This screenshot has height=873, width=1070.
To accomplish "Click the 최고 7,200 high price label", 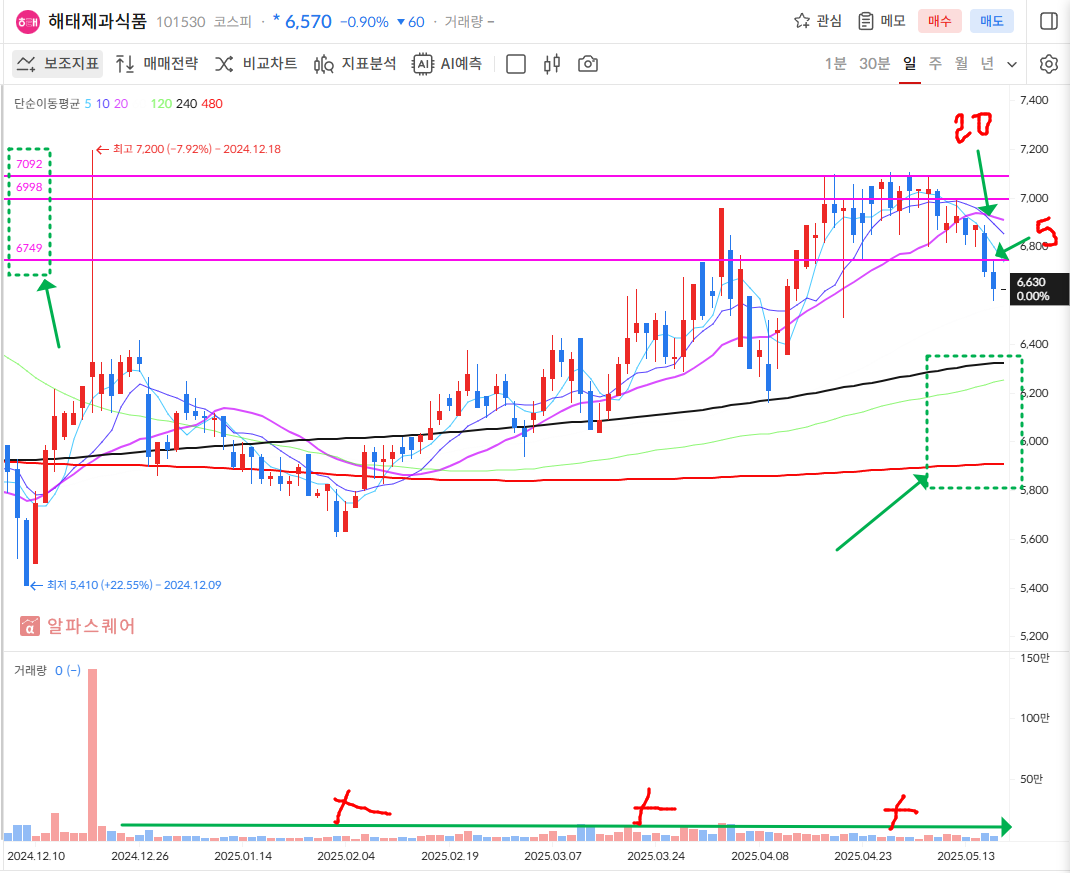I will pos(188,149).
